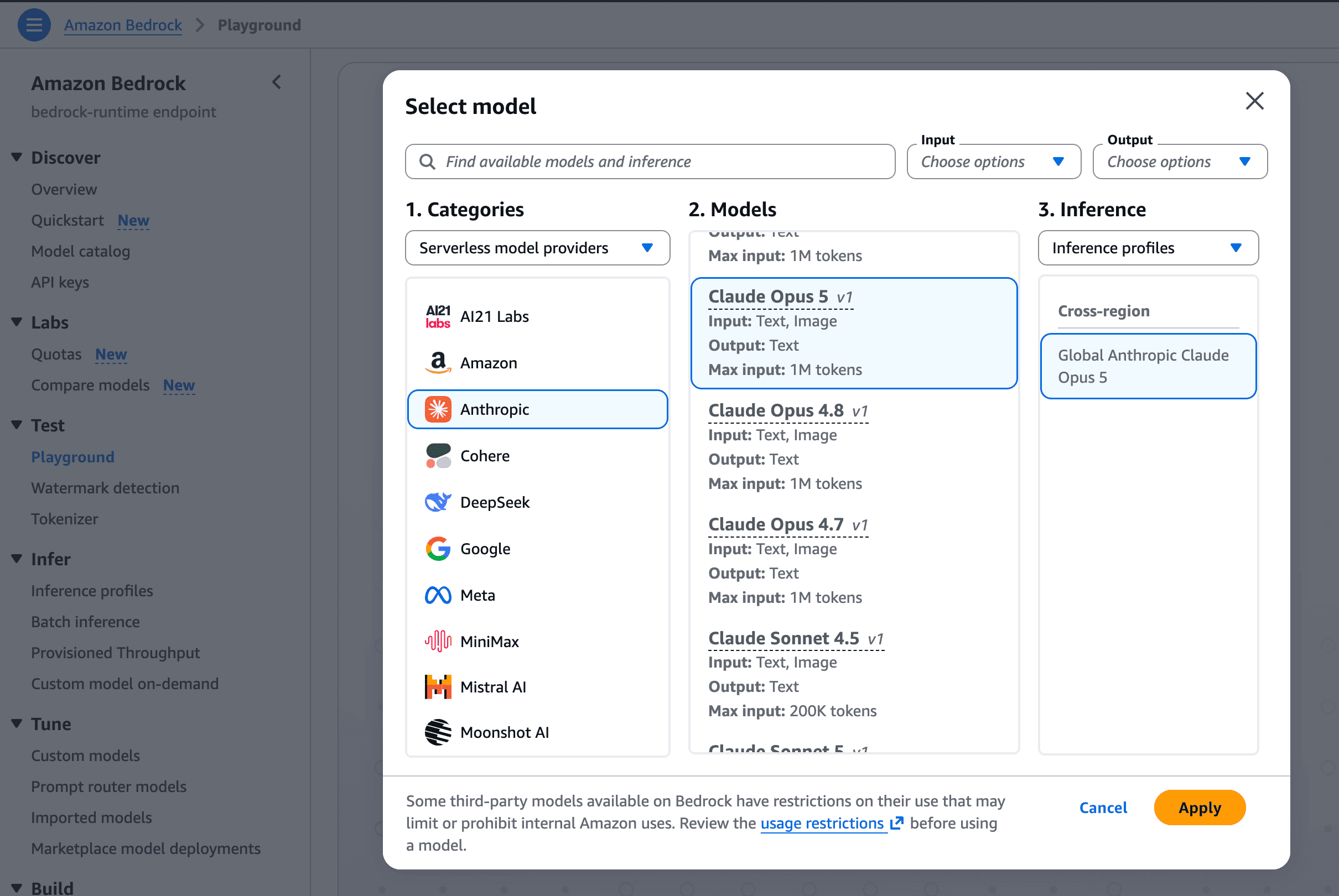The height and width of the screenshot is (896, 1339).
Task: Choose the Claude Sonnet 4.5 model
Action: [854, 674]
